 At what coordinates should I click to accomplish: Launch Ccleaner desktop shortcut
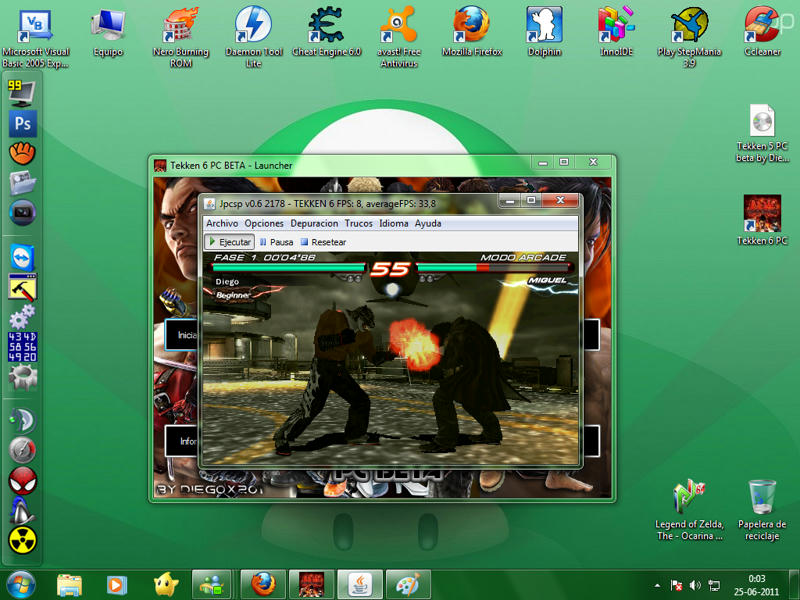[762, 32]
